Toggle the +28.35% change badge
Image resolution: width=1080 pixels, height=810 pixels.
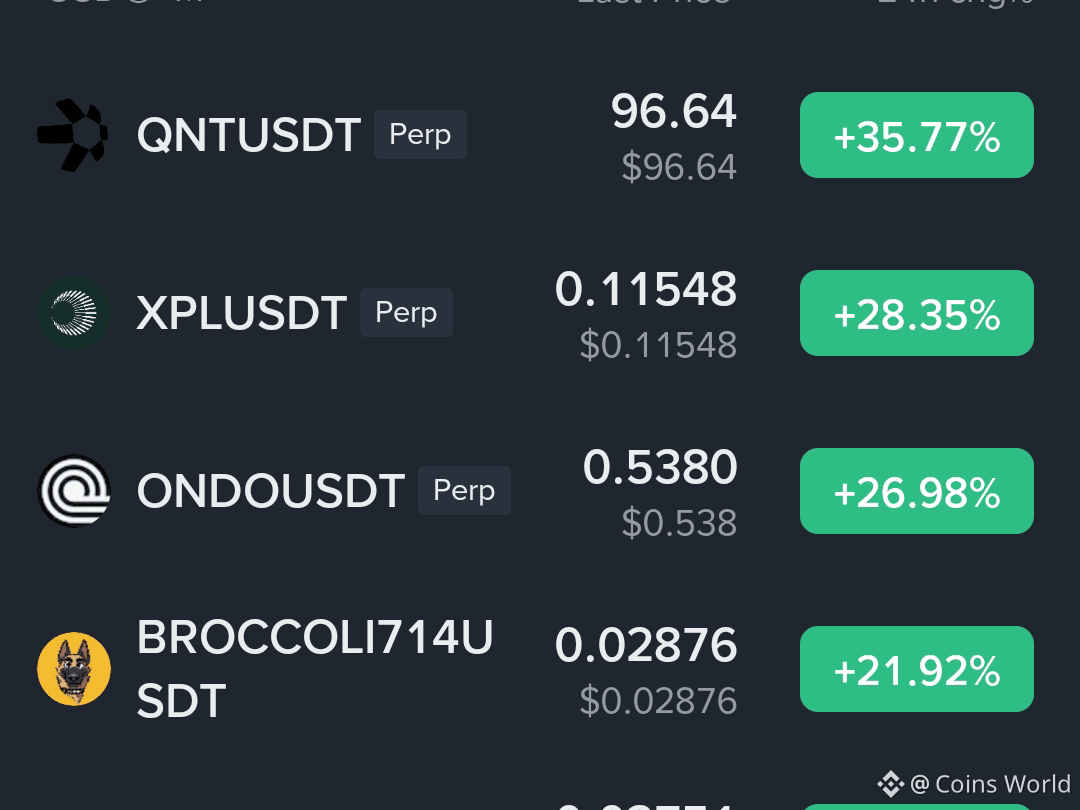point(917,313)
